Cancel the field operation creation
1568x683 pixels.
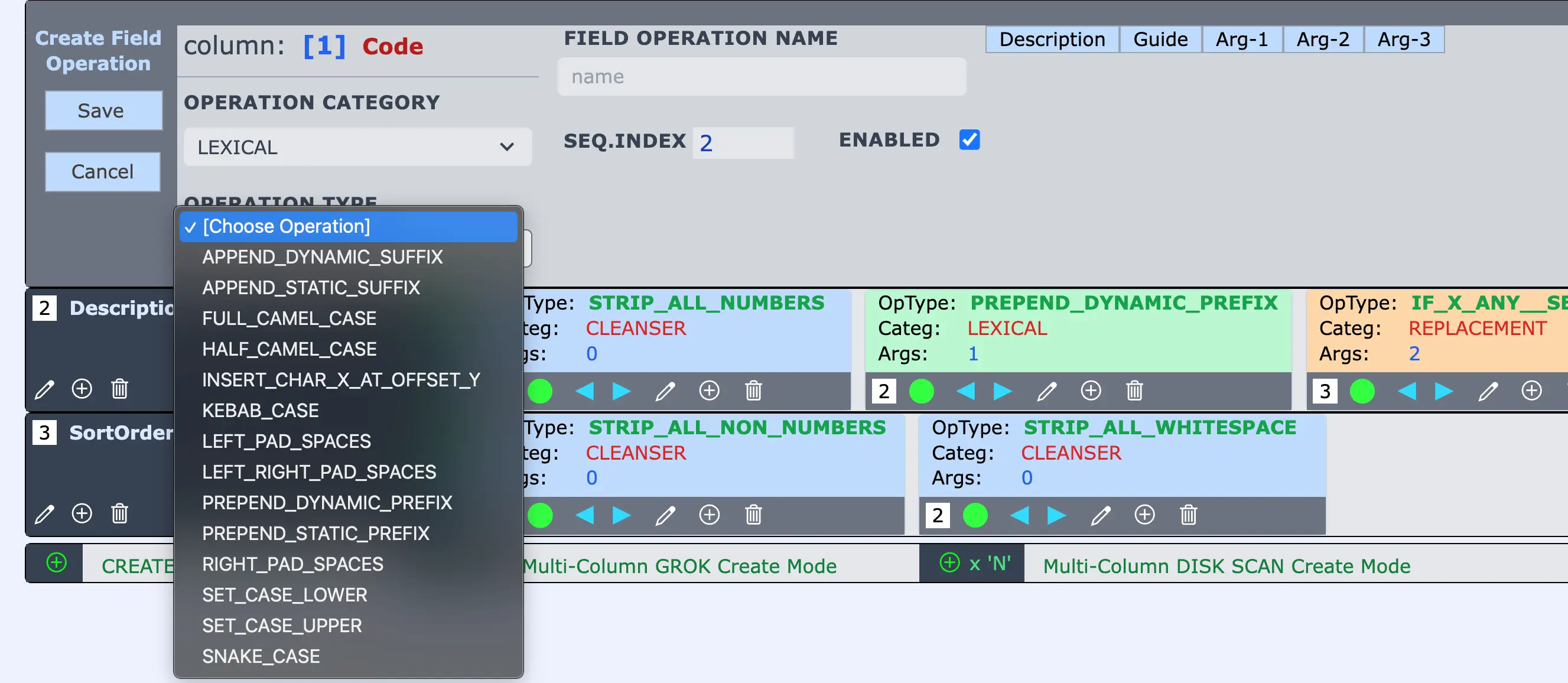click(102, 172)
